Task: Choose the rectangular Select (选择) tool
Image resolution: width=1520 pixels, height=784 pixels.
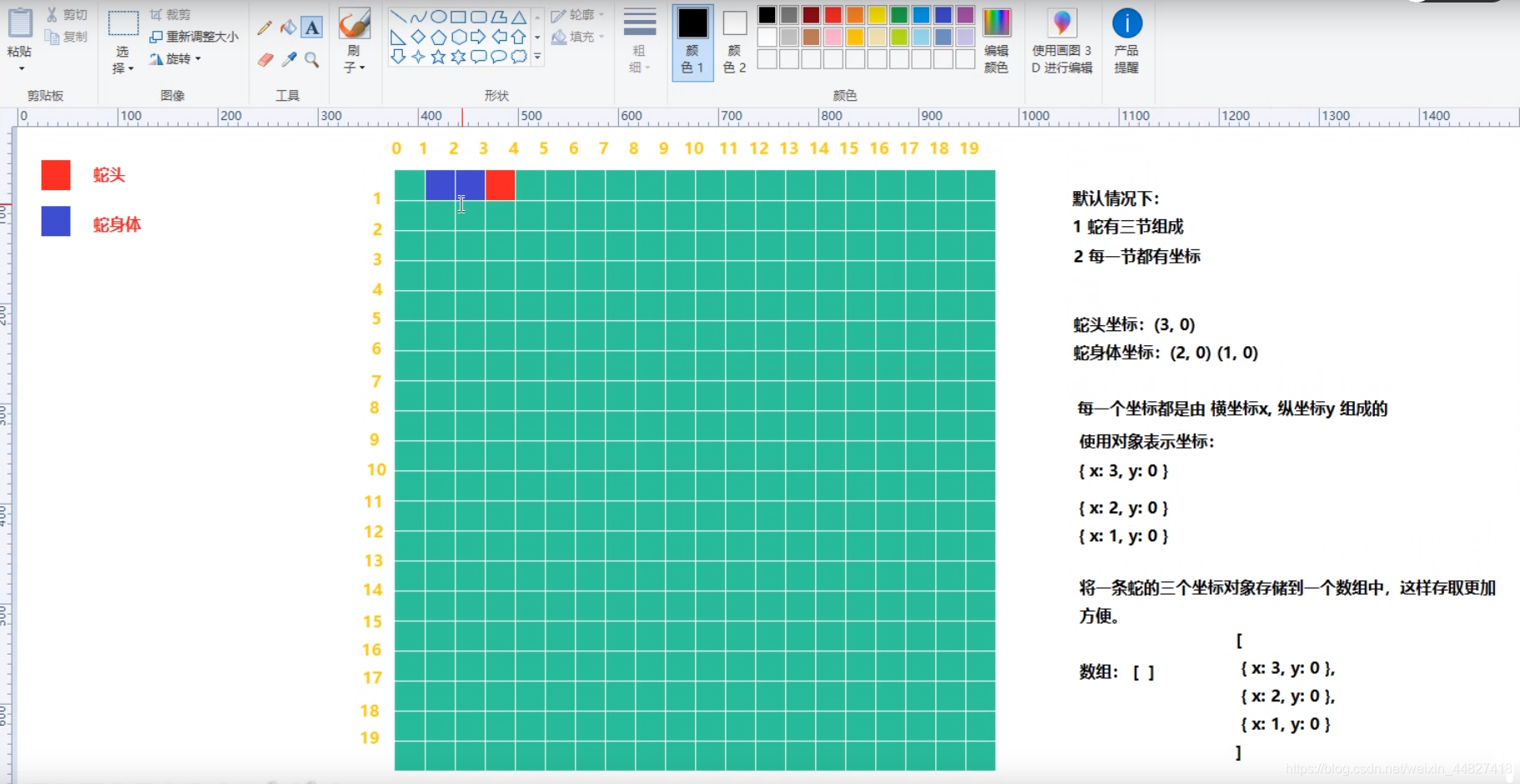Action: point(123,24)
